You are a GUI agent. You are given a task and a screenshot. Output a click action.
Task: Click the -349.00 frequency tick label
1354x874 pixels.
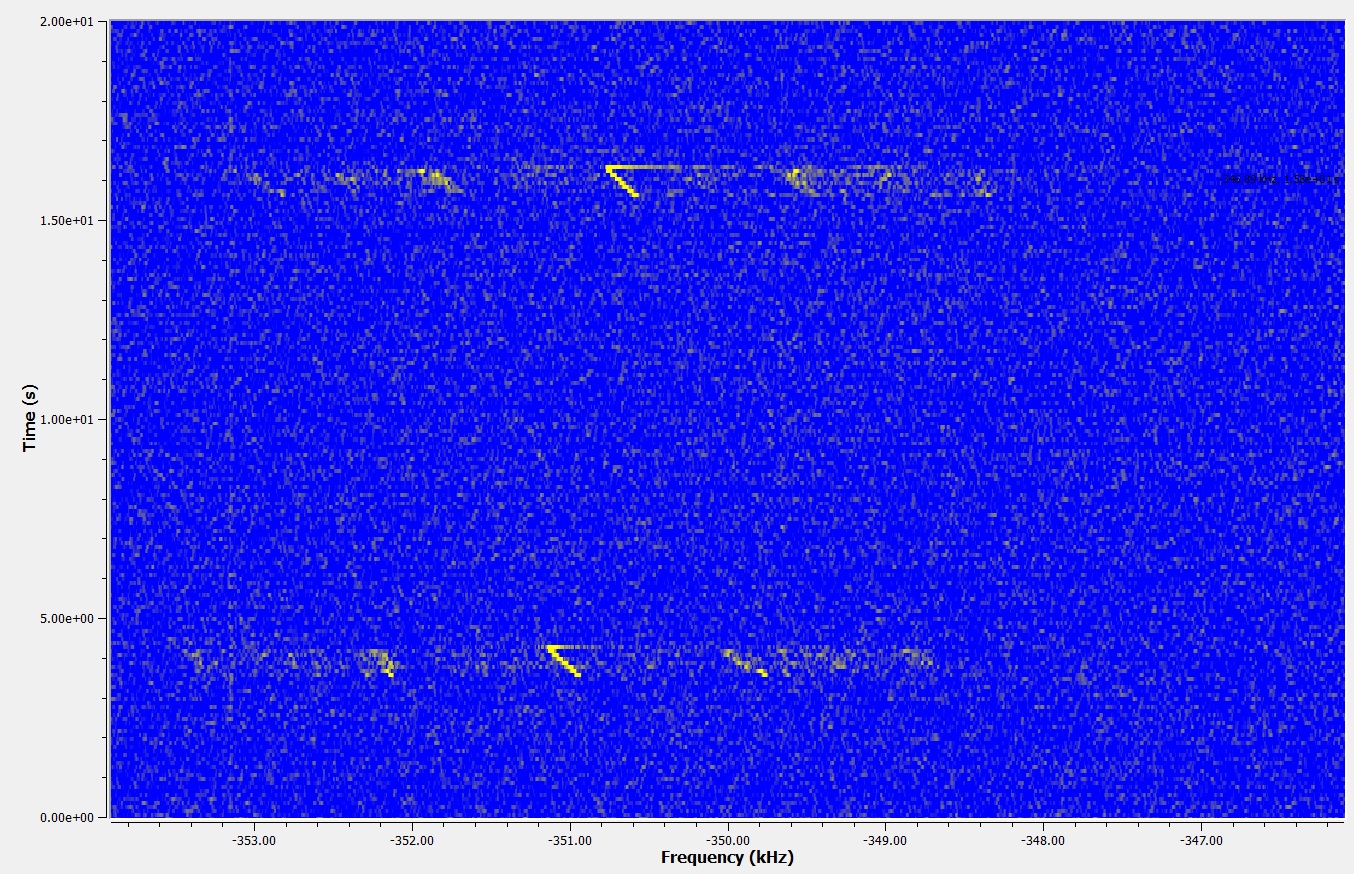[x=885, y=841]
